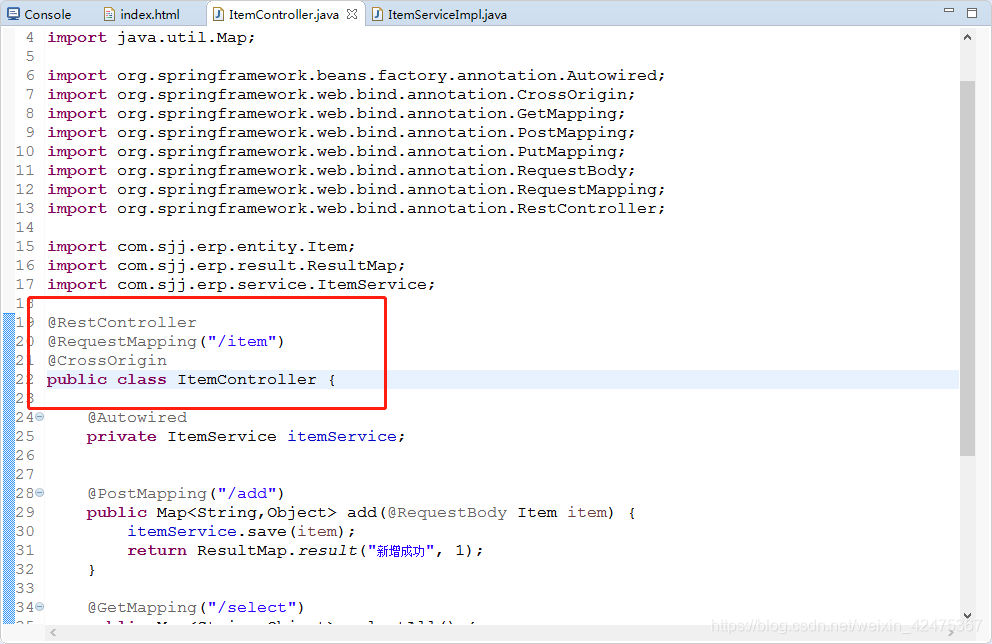The height and width of the screenshot is (644, 992).
Task: Click the import java.util.Map line
Action: click(x=151, y=37)
